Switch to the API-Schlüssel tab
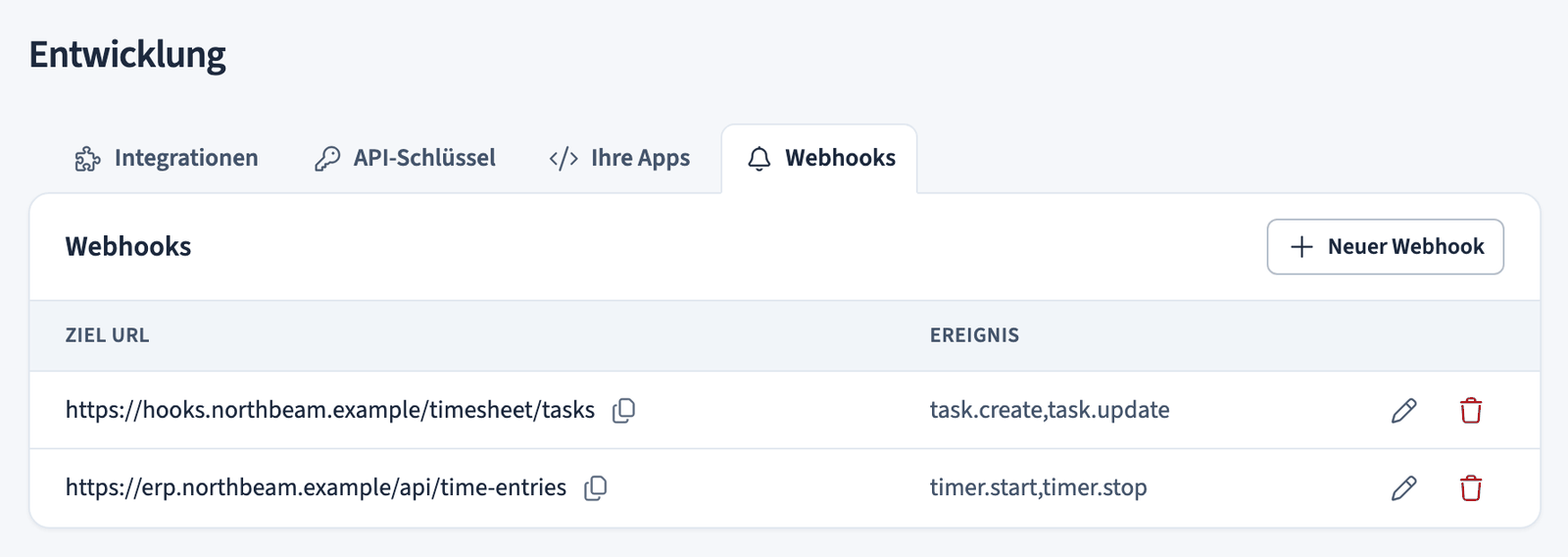The width and height of the screenshot is (1568, 557). tap(405, 158)
